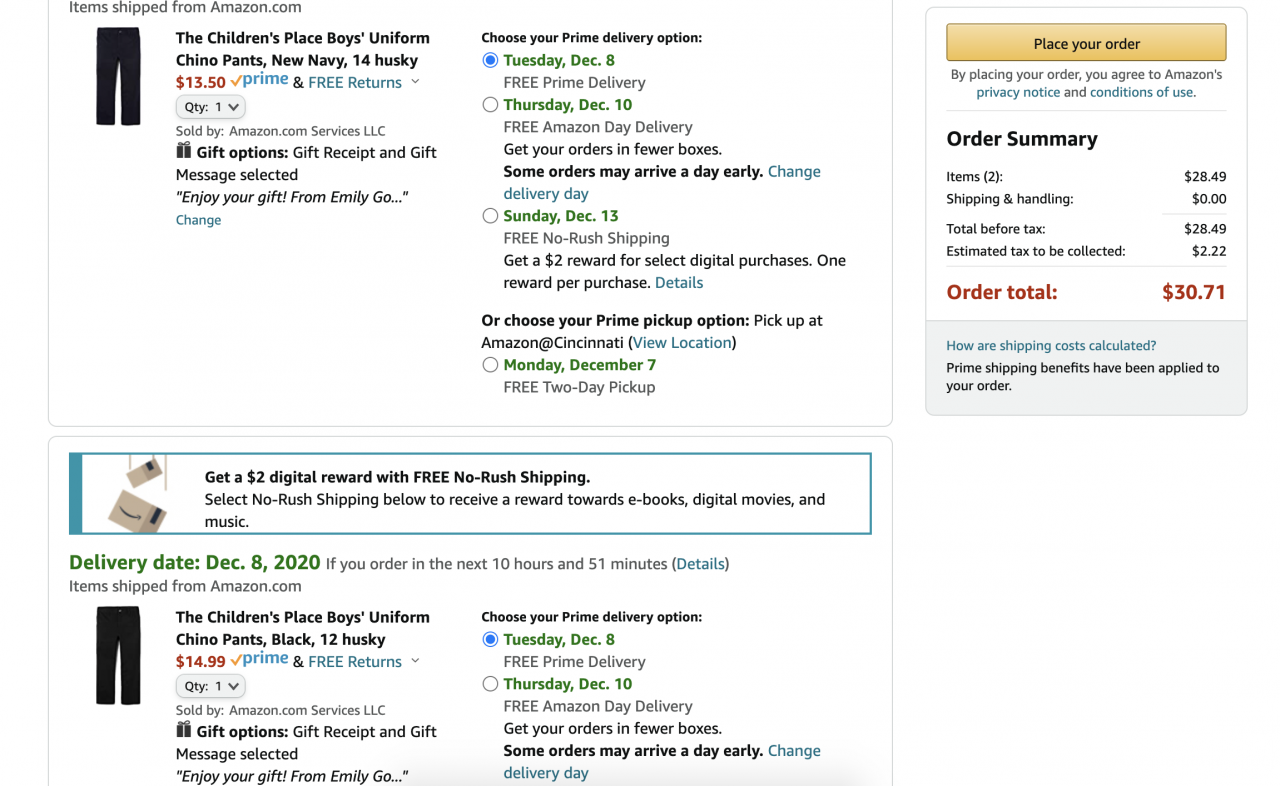Click View Location for Amazon@Cincinnati pickup
This screenshot has width=1280, height=786.
(x=682, y=343)
